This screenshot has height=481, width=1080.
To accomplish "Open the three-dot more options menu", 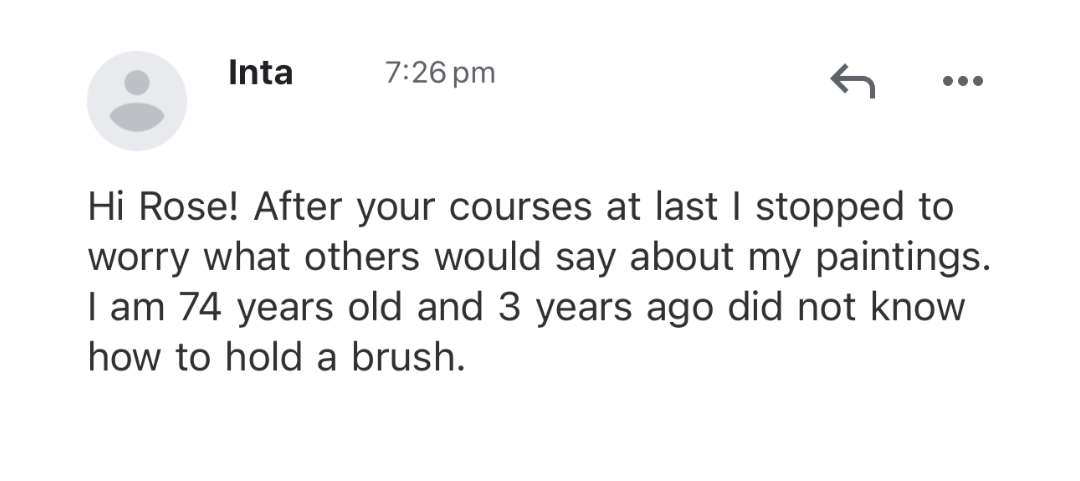I will pos(962,80).
